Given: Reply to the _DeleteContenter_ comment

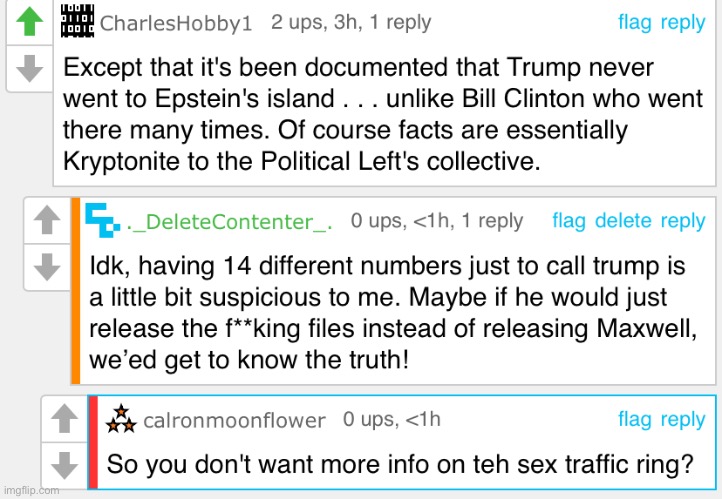Looking at the screenshot, I should 683,221.
